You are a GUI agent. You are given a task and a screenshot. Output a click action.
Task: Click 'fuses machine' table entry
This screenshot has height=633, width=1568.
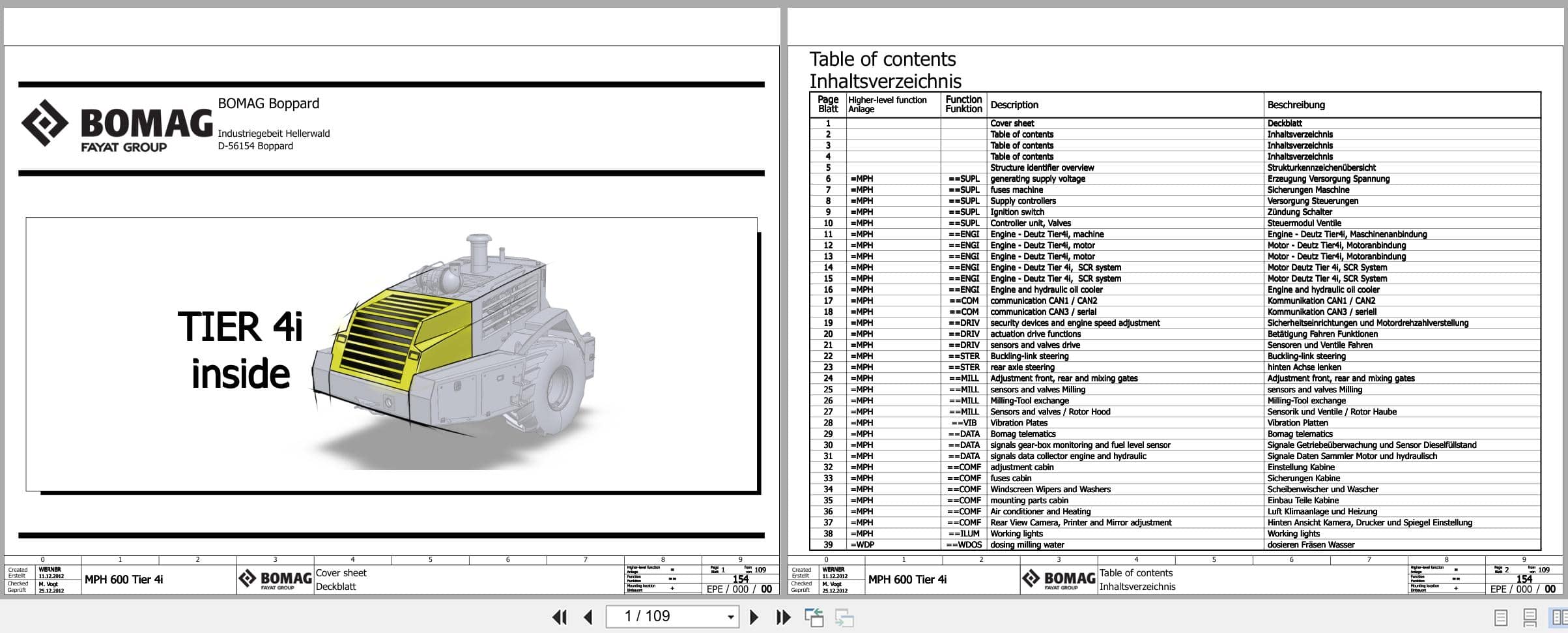click(1016, 190)
